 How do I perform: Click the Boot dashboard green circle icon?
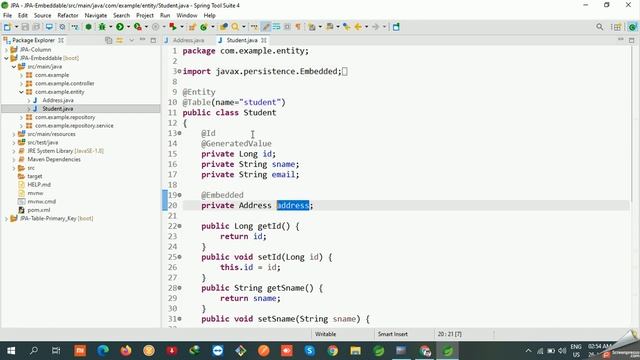pos(88,27)
